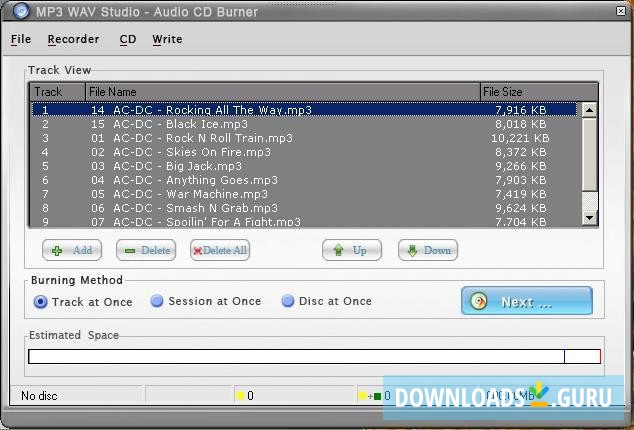Open the Write menu
Viewport: 634px width, 430px height.
click(x=167, y=39)
